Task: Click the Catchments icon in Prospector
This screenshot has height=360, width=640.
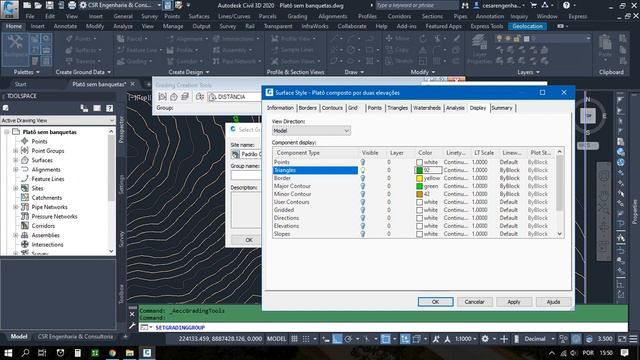Action: [25, 198]
